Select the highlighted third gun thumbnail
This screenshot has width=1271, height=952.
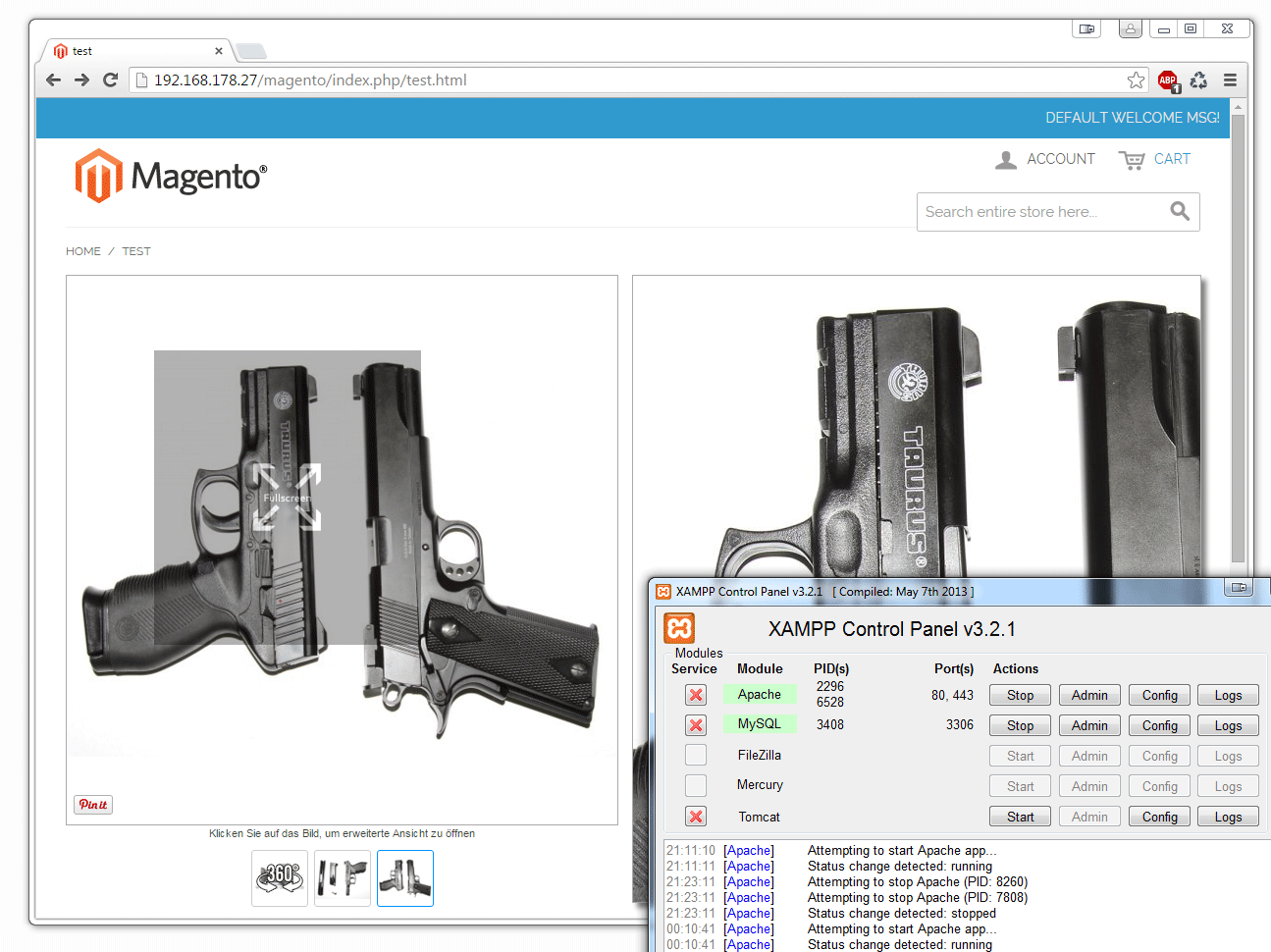point(405,877)
